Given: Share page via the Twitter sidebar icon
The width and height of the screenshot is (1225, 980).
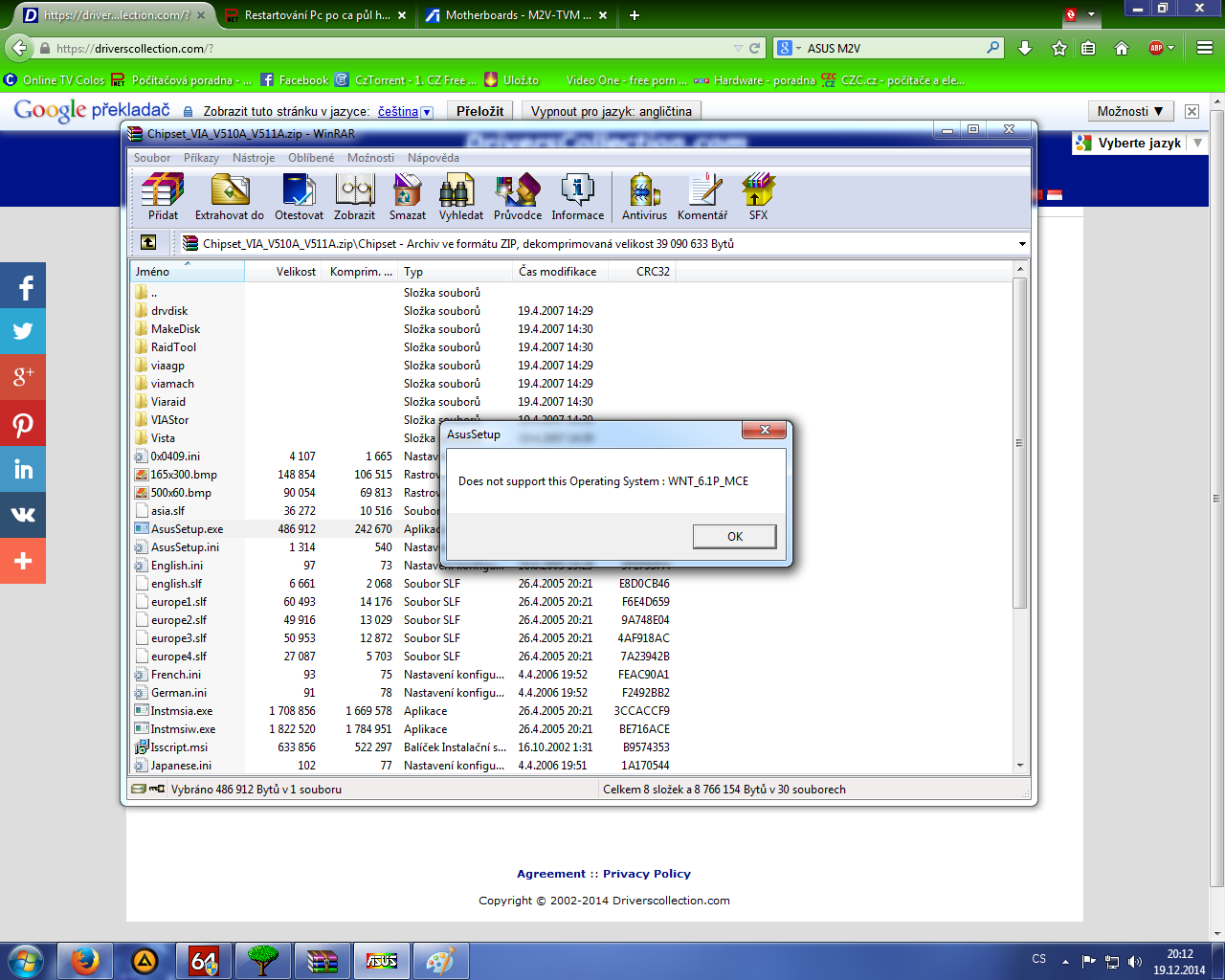Looking at the screenshot, I should coord(23,332).
